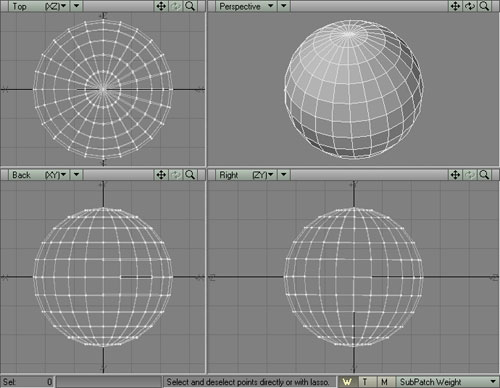Image resolution: width=500 pixels, height=388 pixels.
Task: Click the pan icon in Top viewport
Action: coord(161,6)
